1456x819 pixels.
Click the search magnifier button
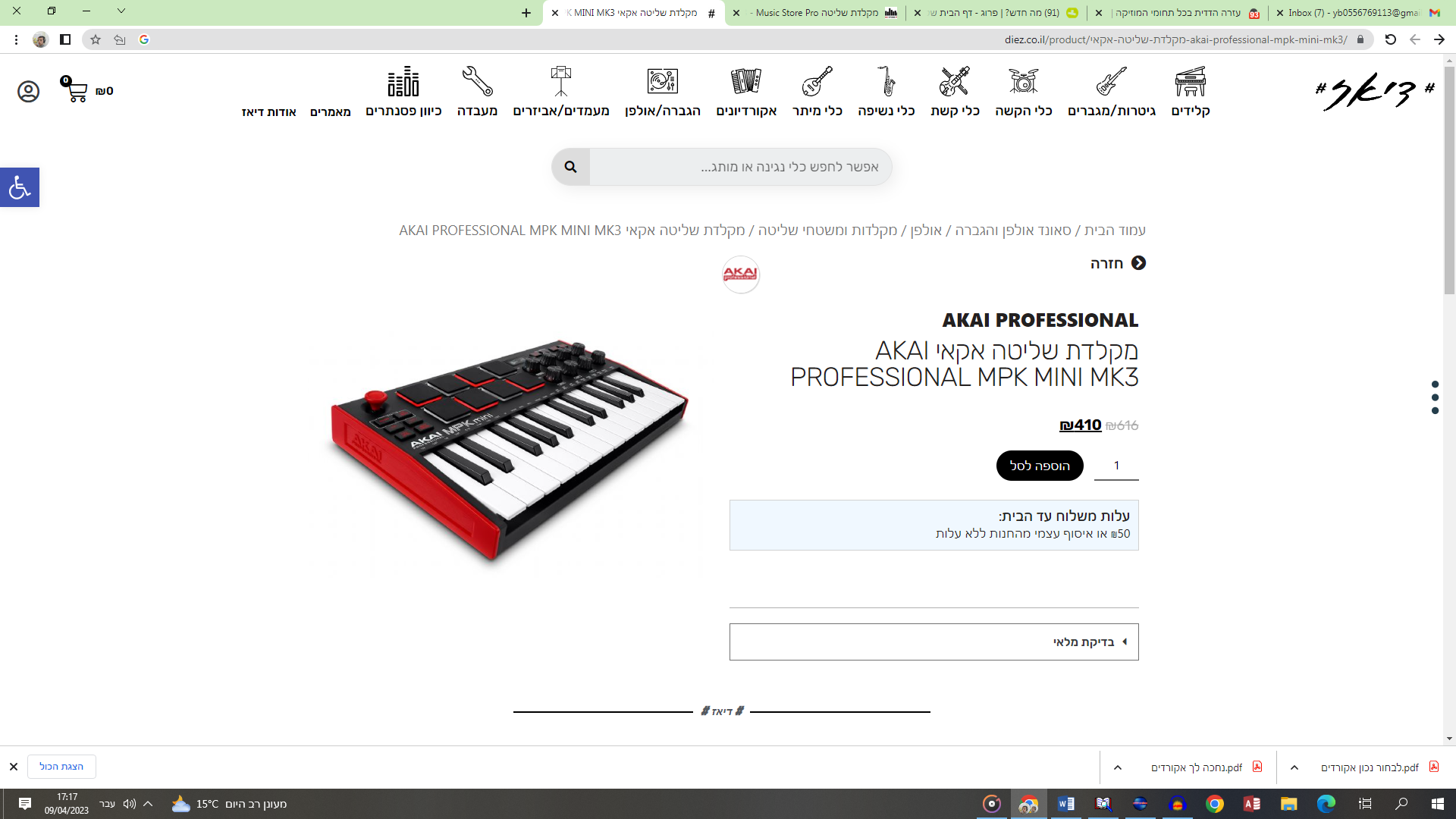(x=571, y=167)
